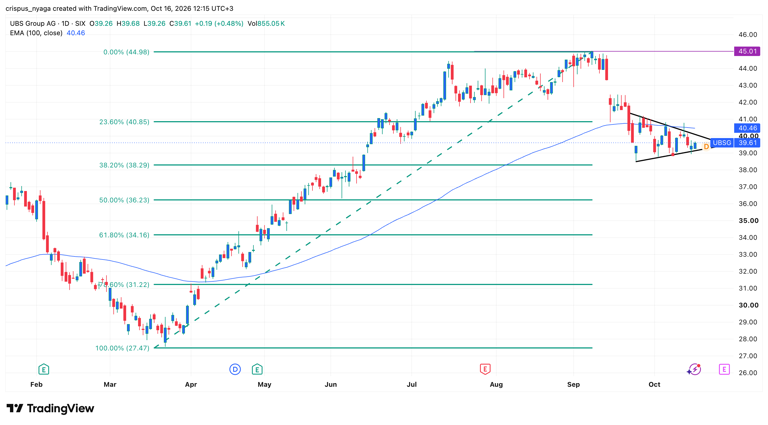Click the Vol 855.05K value
Viewport: 768px width, 425px height.
(x=266, y=24)
